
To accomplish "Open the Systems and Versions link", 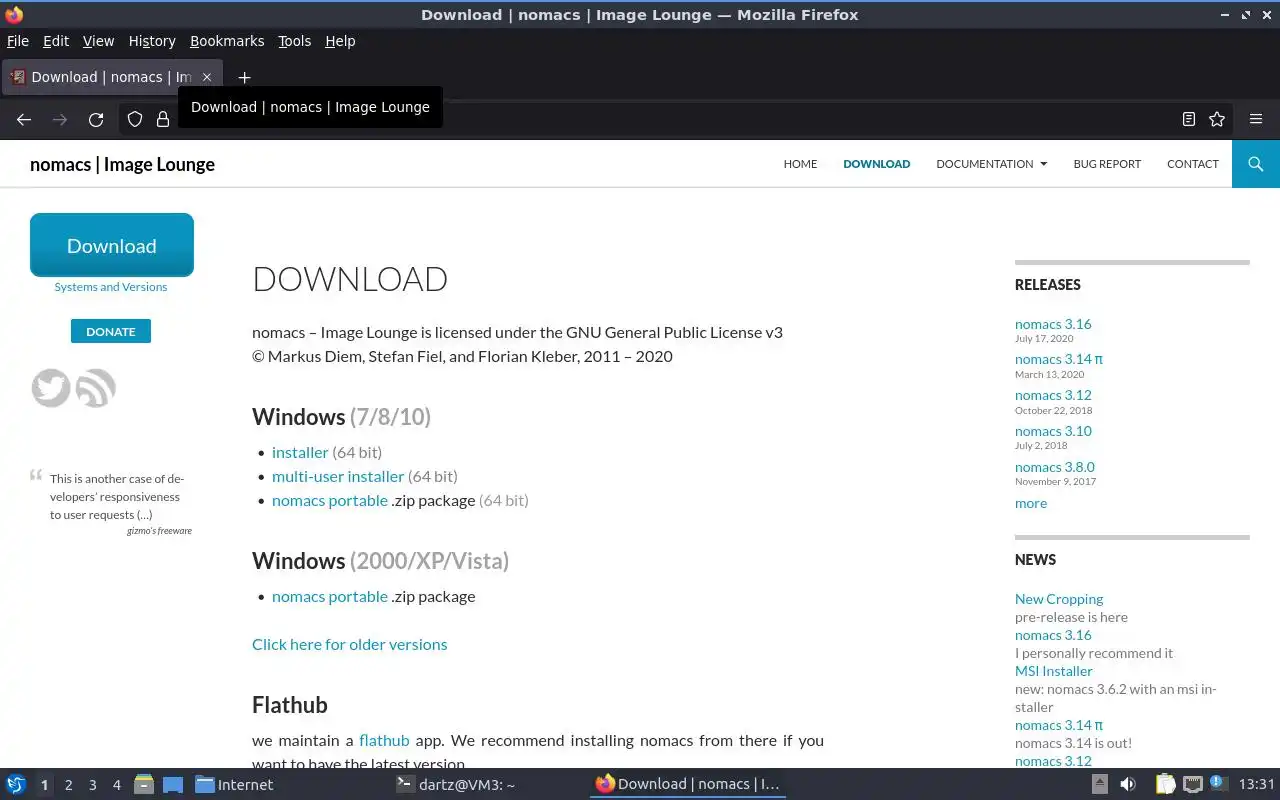I will [111, 287].
